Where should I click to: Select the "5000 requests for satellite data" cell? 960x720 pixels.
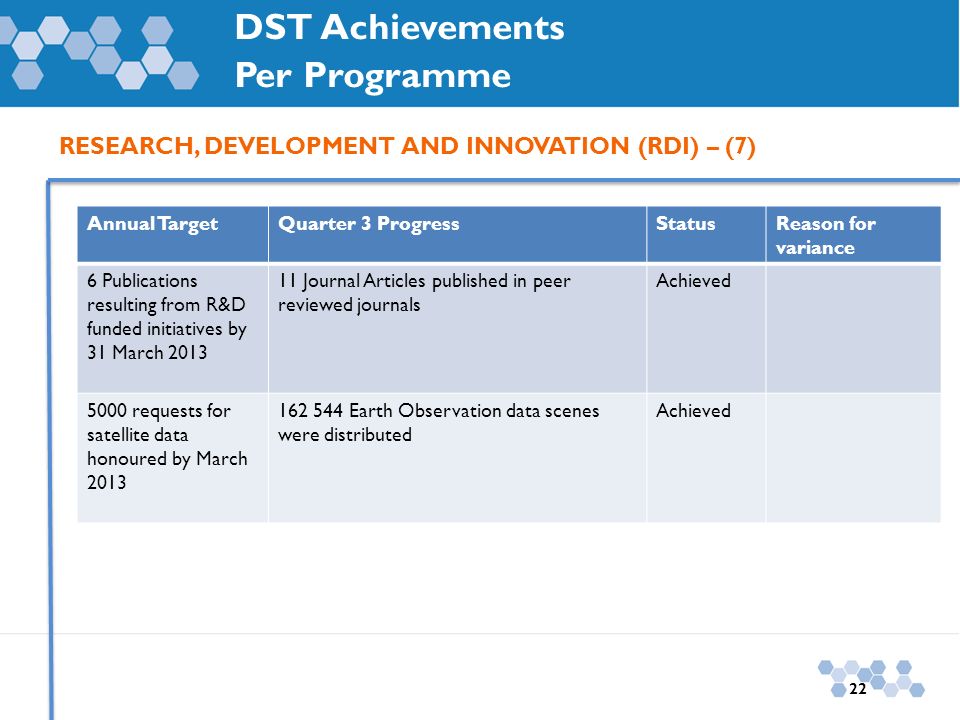[x=173, y=458]
